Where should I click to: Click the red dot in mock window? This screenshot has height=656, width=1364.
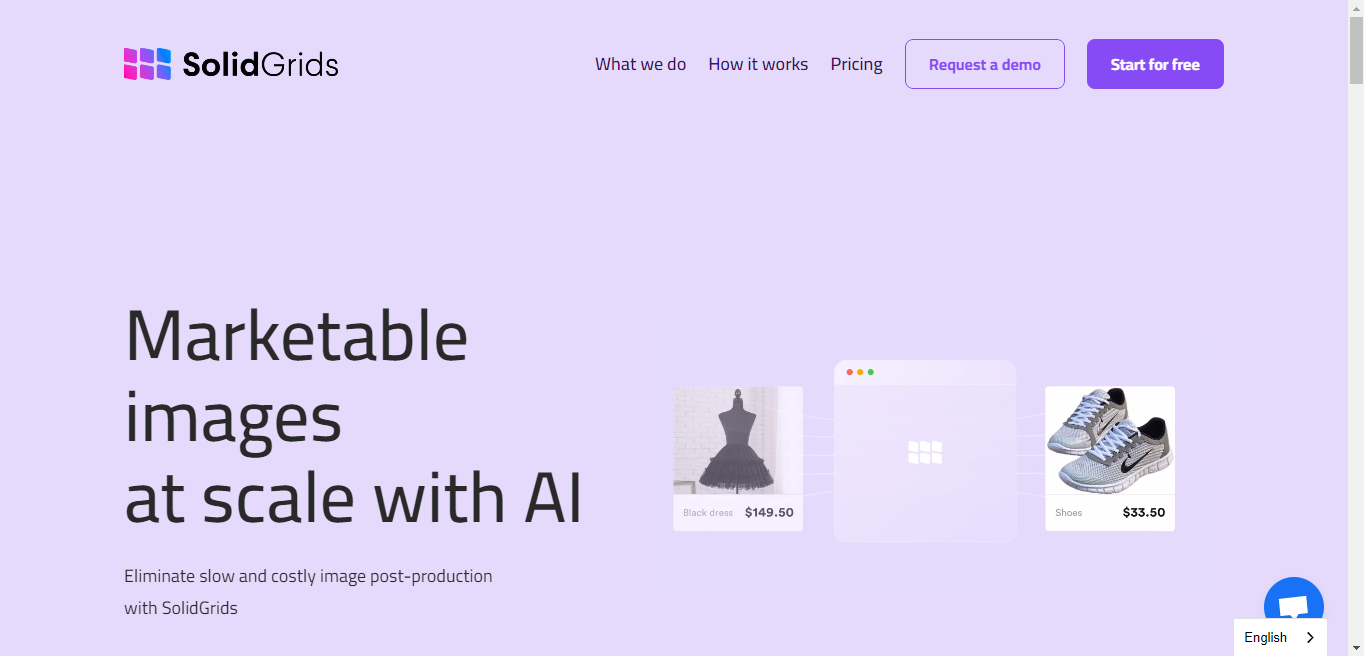coord(850,372)
